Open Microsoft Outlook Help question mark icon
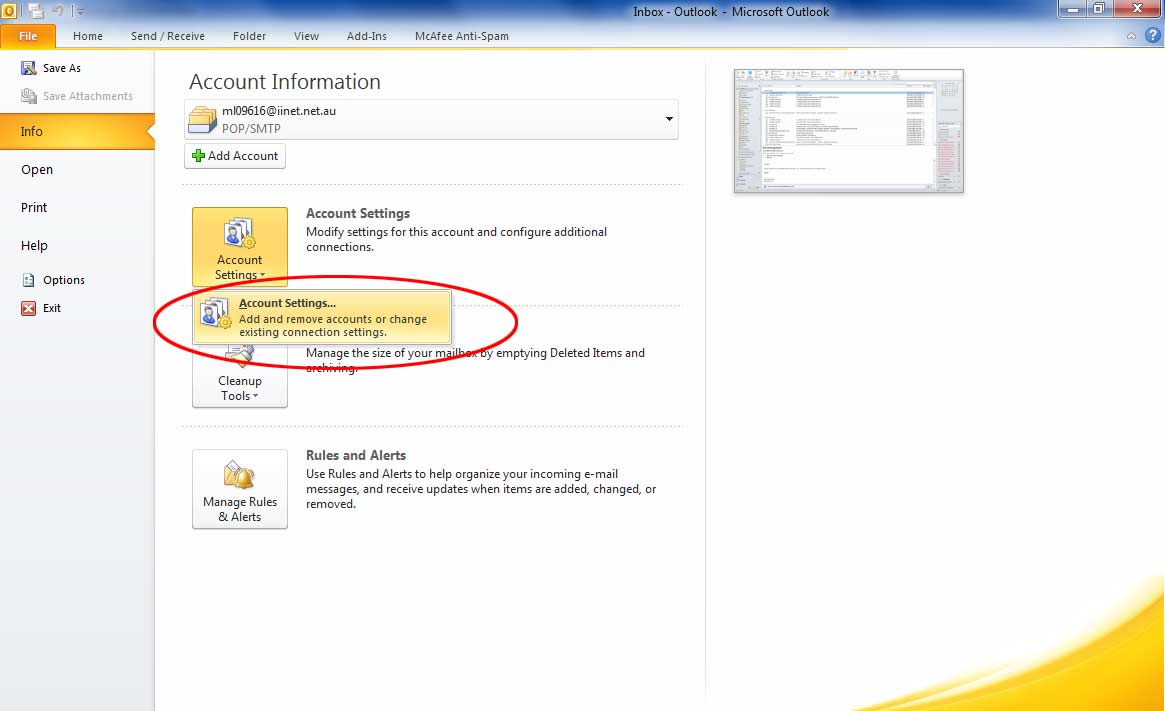 point(1152,35)
